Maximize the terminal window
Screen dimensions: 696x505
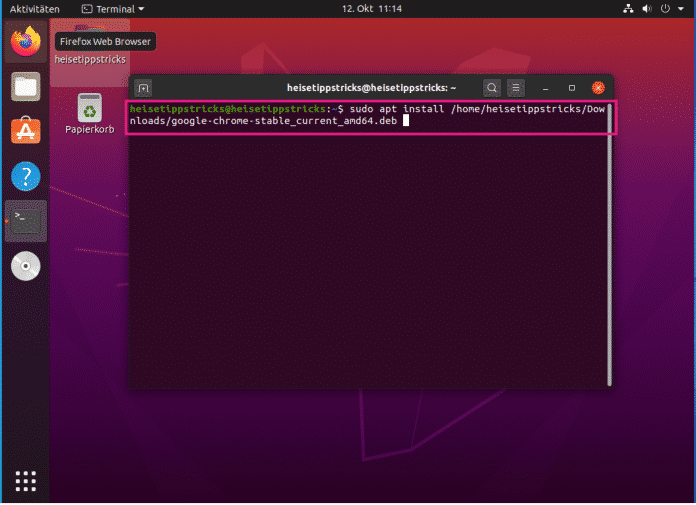pyautogui.click(x=572, y=88)
